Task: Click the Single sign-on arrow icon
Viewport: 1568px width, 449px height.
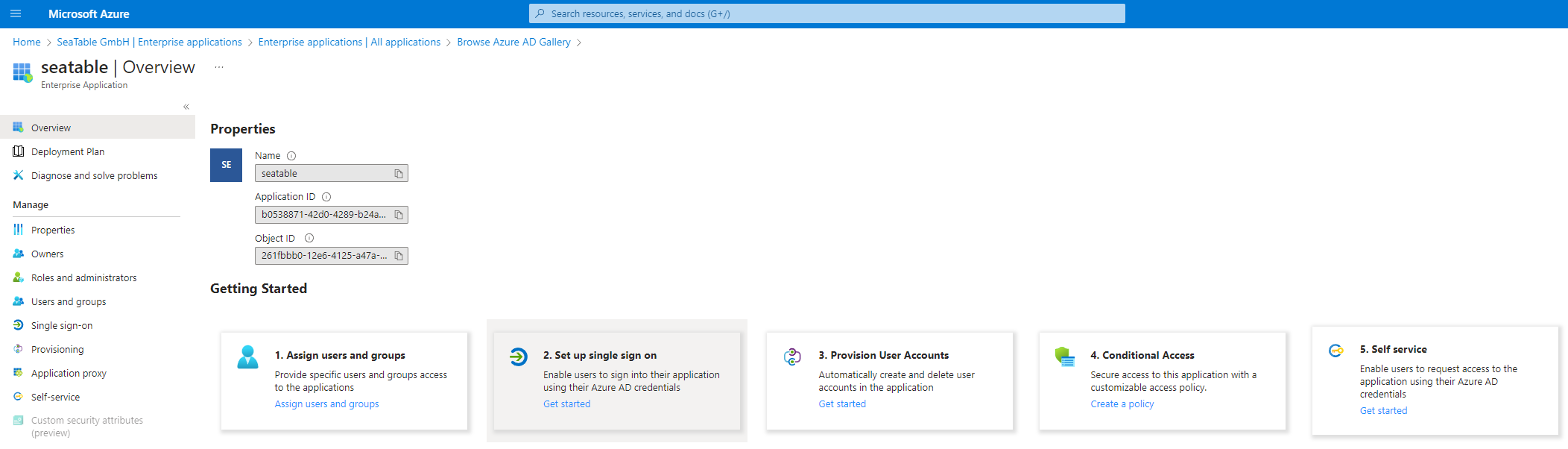Action: [18, 325]
